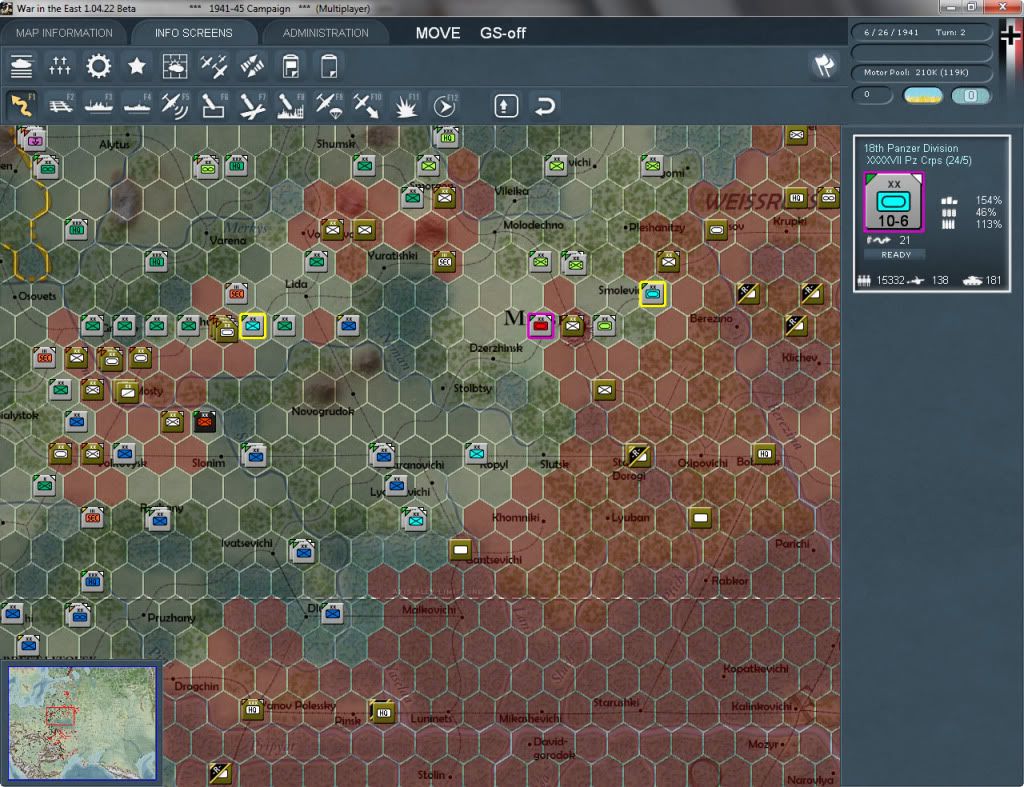Click the XXXXVII Pz Crps headquarters link
Viewport: 1024px width, 787px height.
[918, 161]
